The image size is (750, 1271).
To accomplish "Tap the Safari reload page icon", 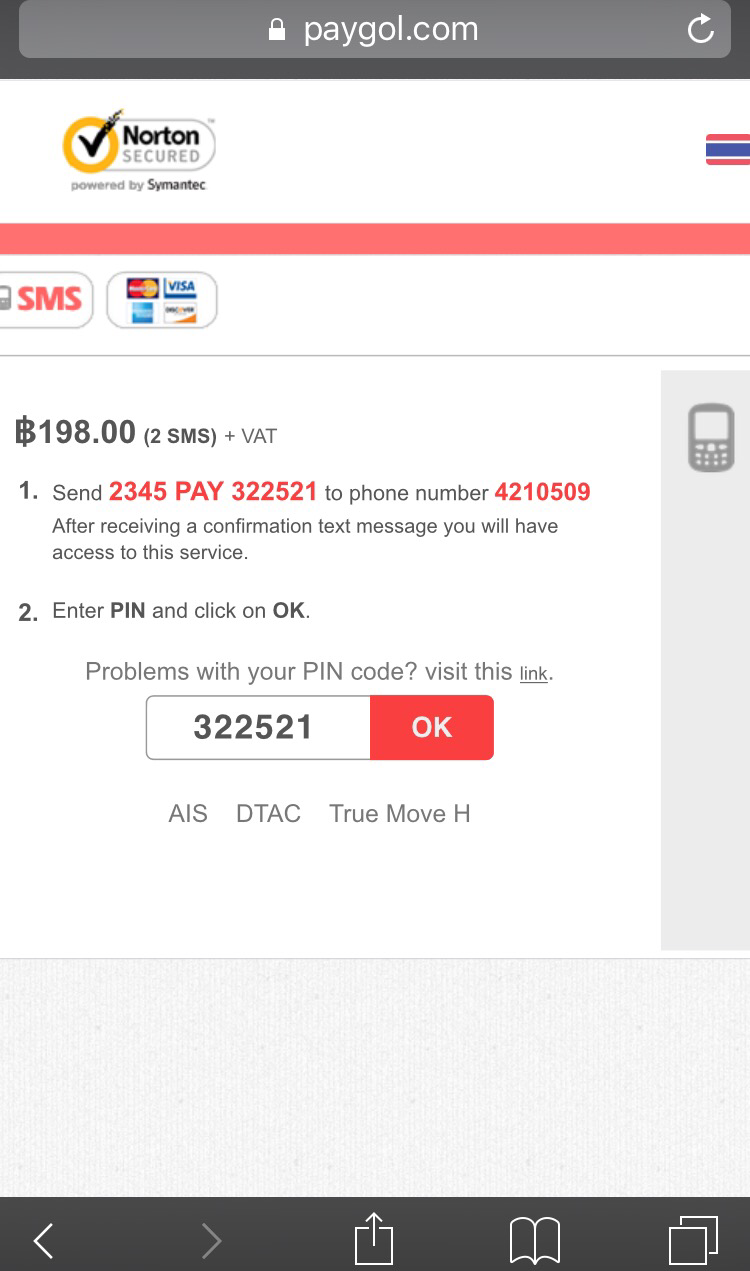I will [701, 30].
